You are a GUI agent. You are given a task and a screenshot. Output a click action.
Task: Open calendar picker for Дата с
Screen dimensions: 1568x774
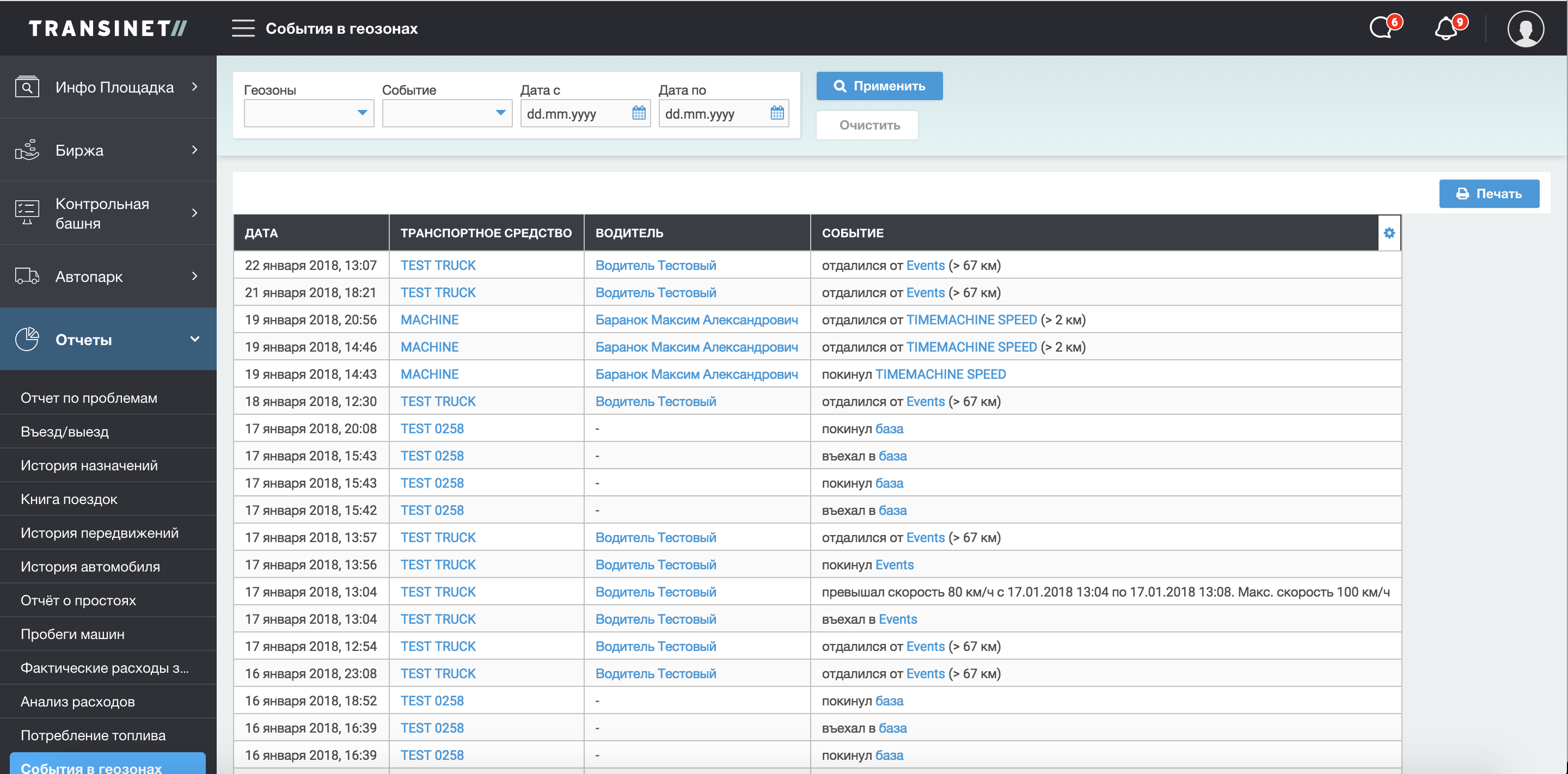[x=639, y=113]
